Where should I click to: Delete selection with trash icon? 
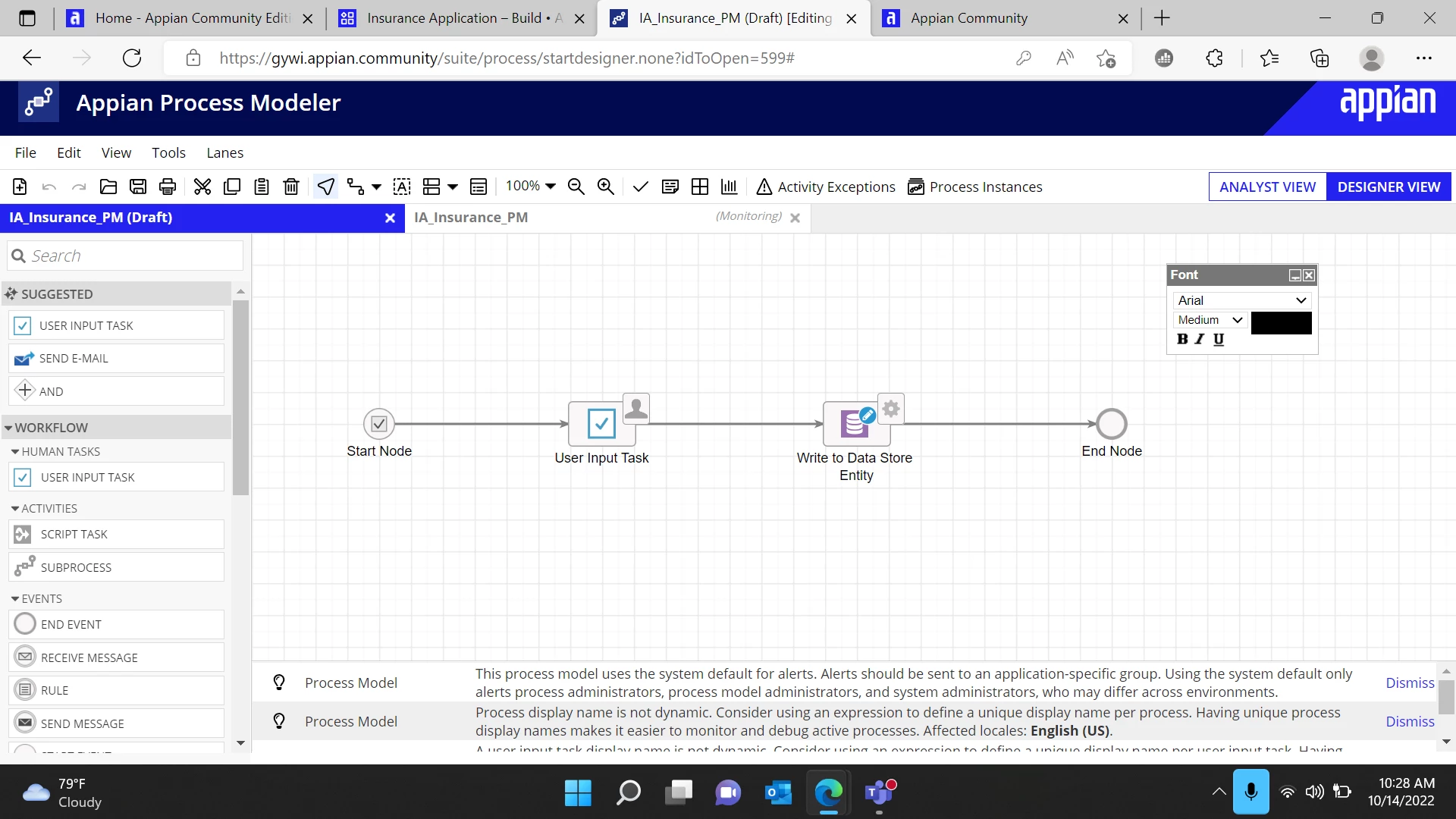(291, 187)
